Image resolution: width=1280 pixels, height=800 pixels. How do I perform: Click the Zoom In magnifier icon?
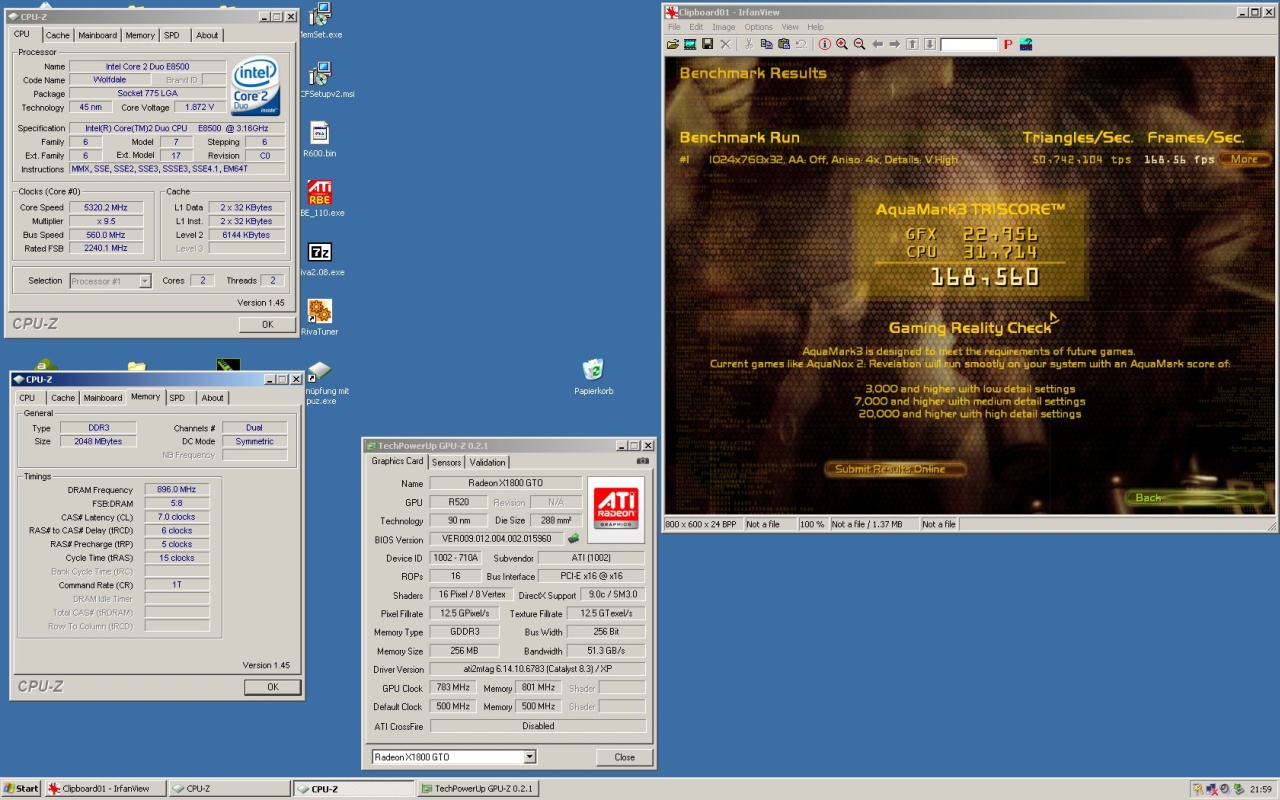842,44
